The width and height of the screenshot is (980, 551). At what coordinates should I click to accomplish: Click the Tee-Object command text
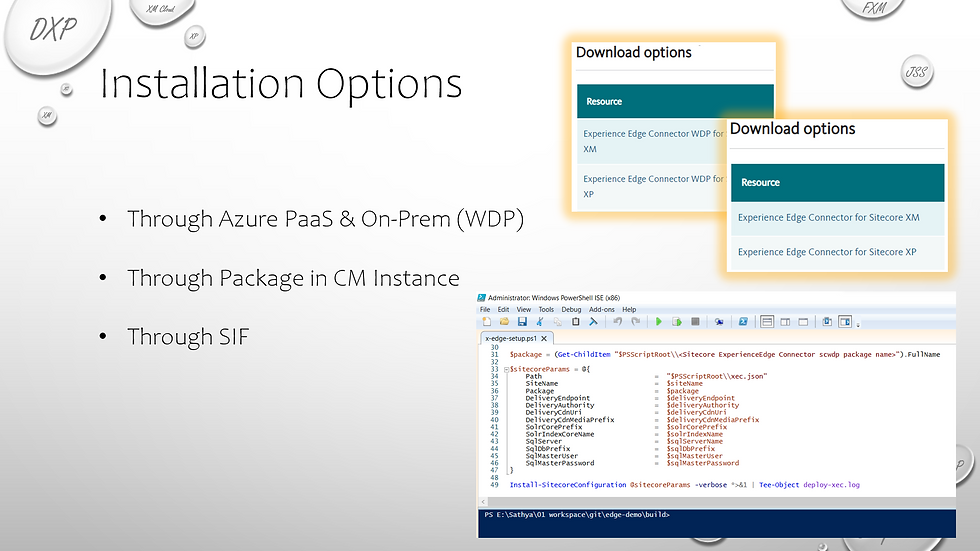(x=779, y=485)
